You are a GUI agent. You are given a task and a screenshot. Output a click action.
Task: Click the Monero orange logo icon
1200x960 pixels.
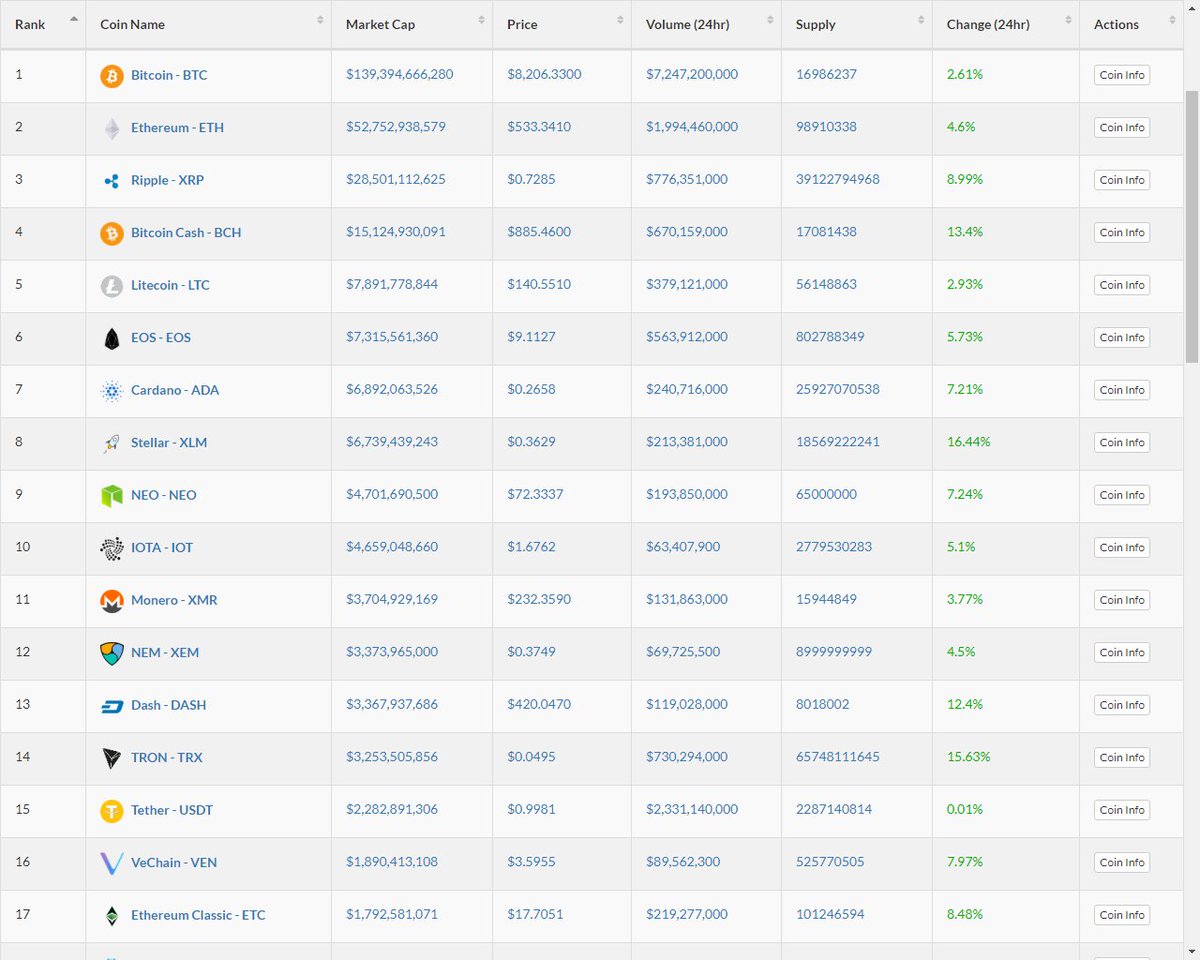point(112,601)
